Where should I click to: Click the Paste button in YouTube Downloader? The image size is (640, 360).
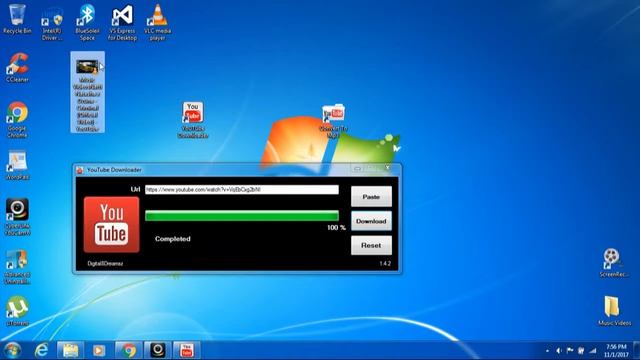[x=371, y=197]
